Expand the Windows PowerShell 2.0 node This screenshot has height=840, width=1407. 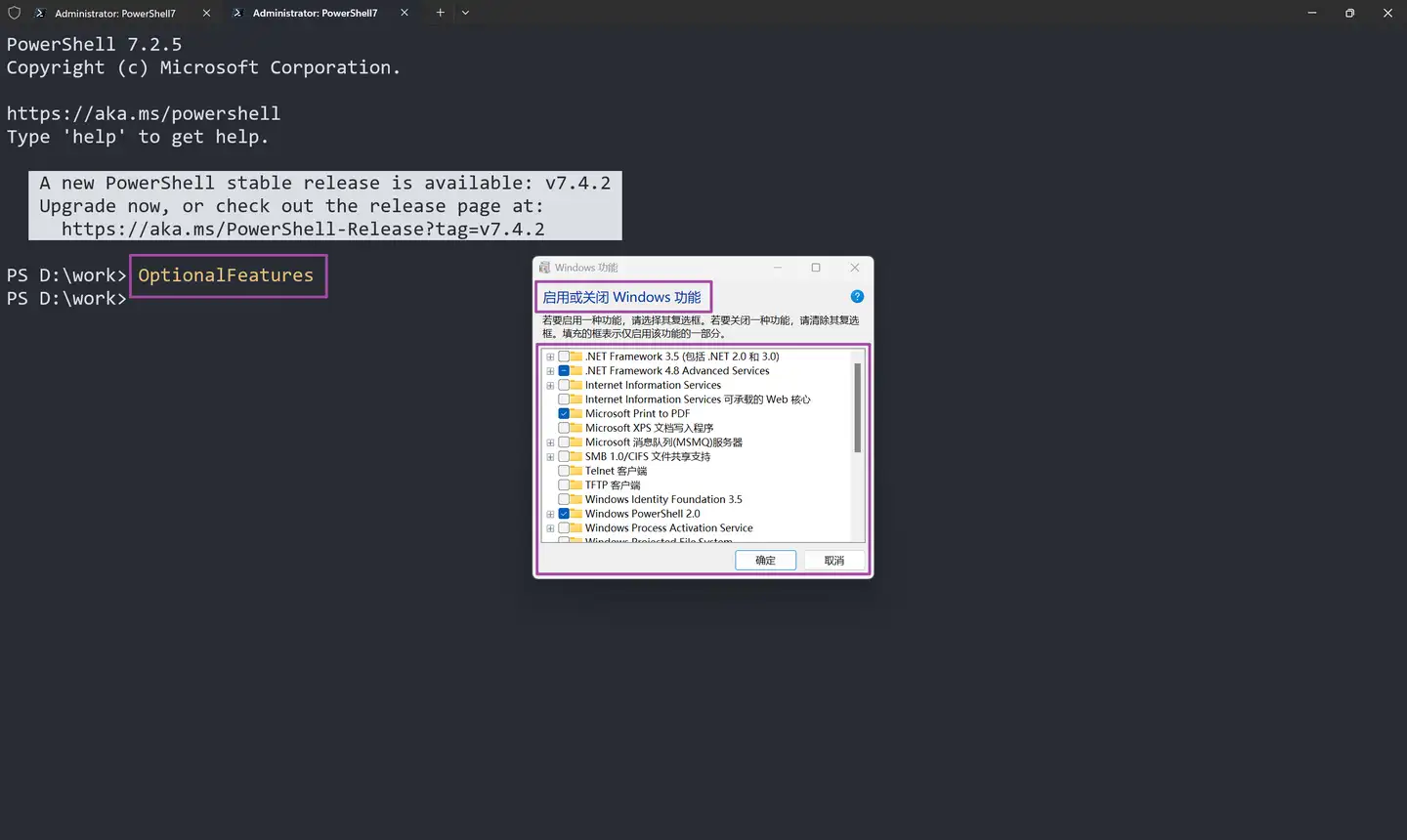(x=550, y=514)
